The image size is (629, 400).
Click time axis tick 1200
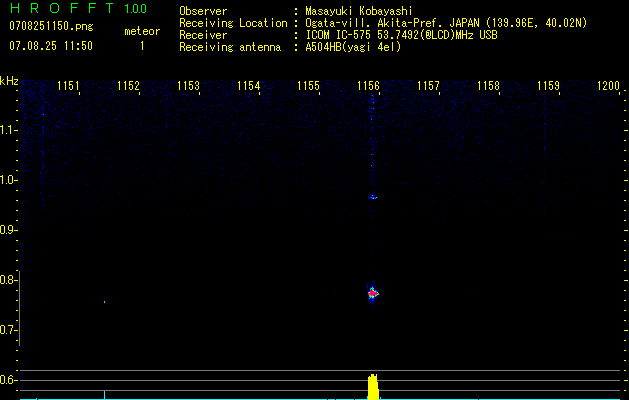[x=609, y=86]
